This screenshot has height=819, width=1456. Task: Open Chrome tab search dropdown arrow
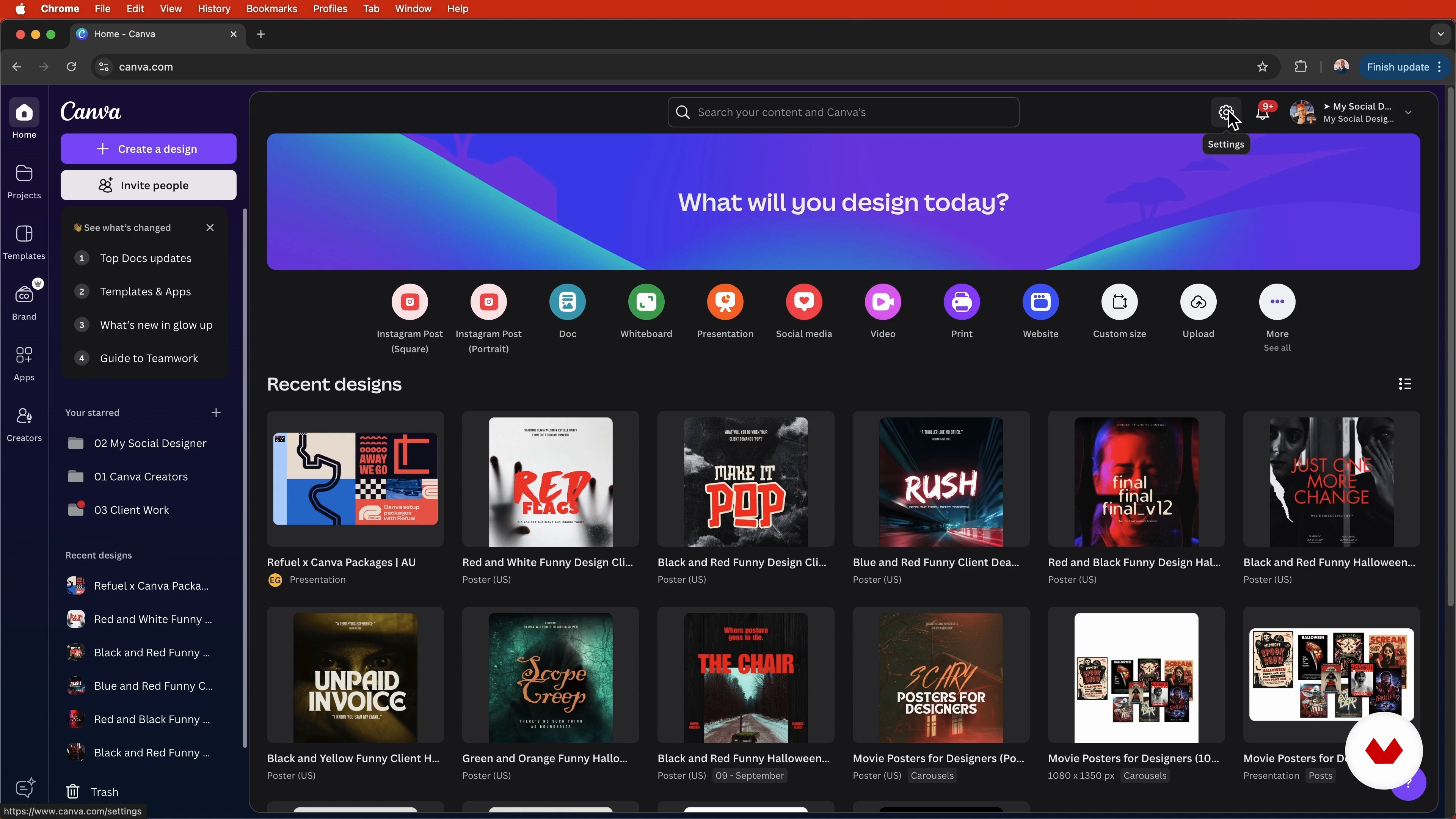pos(1440,34)
